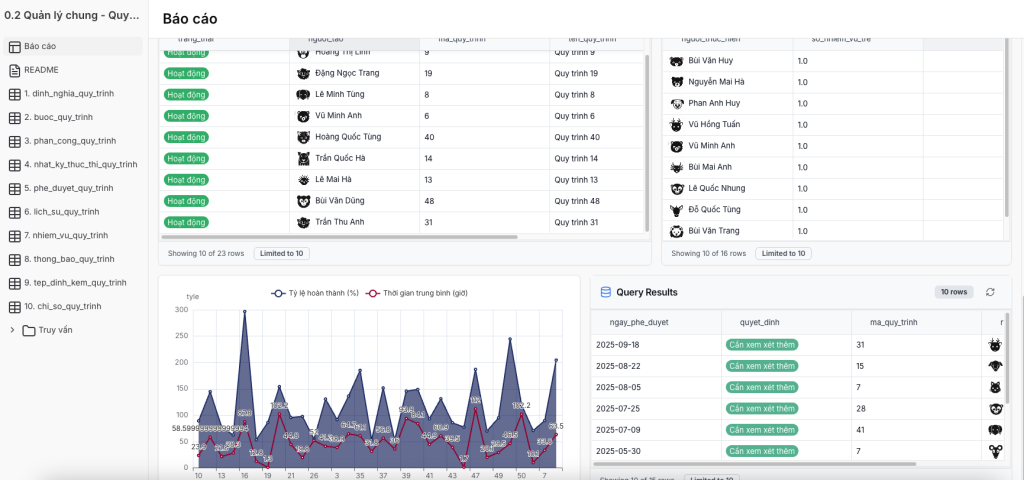The height and width of the screenshot is (480, 1024).
Task: Click avatar icon next to Nguyễn Mai Hà
Action: 677,82
